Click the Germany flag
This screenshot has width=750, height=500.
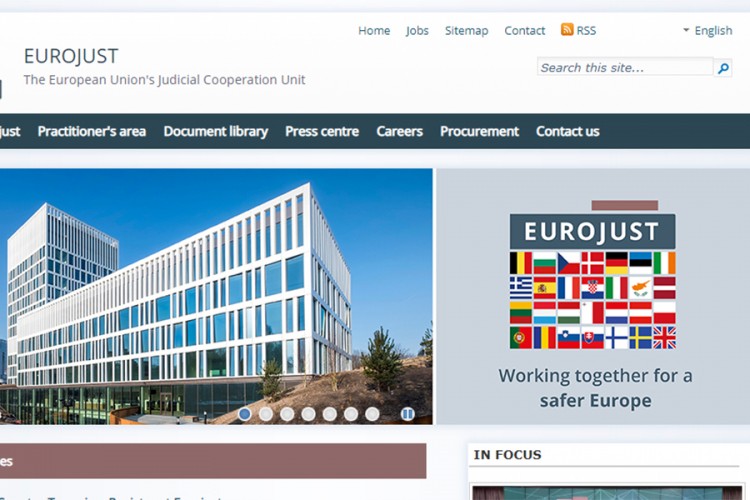(x=617, y=263)
